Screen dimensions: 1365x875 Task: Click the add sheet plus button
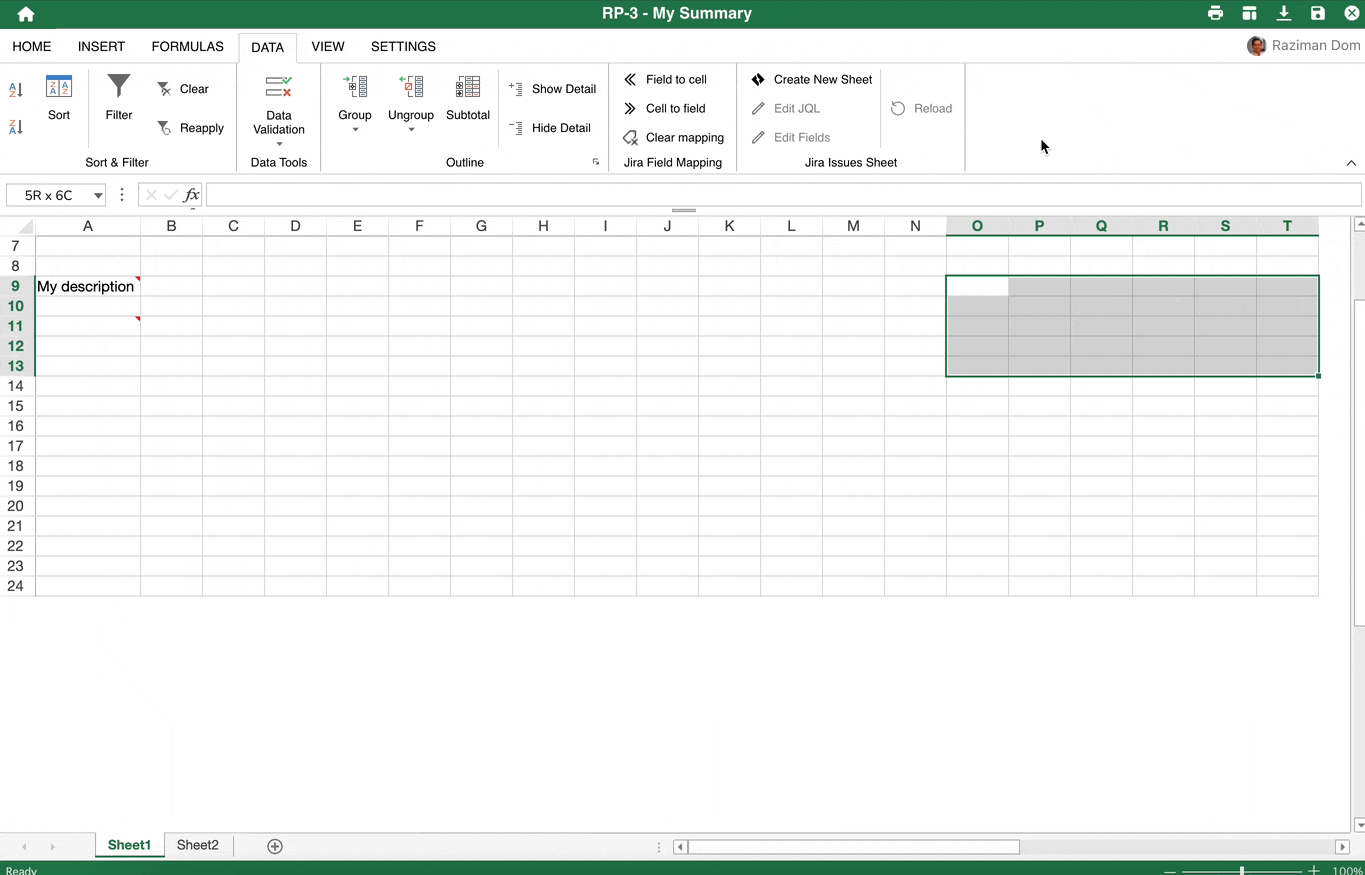(274, 845)
